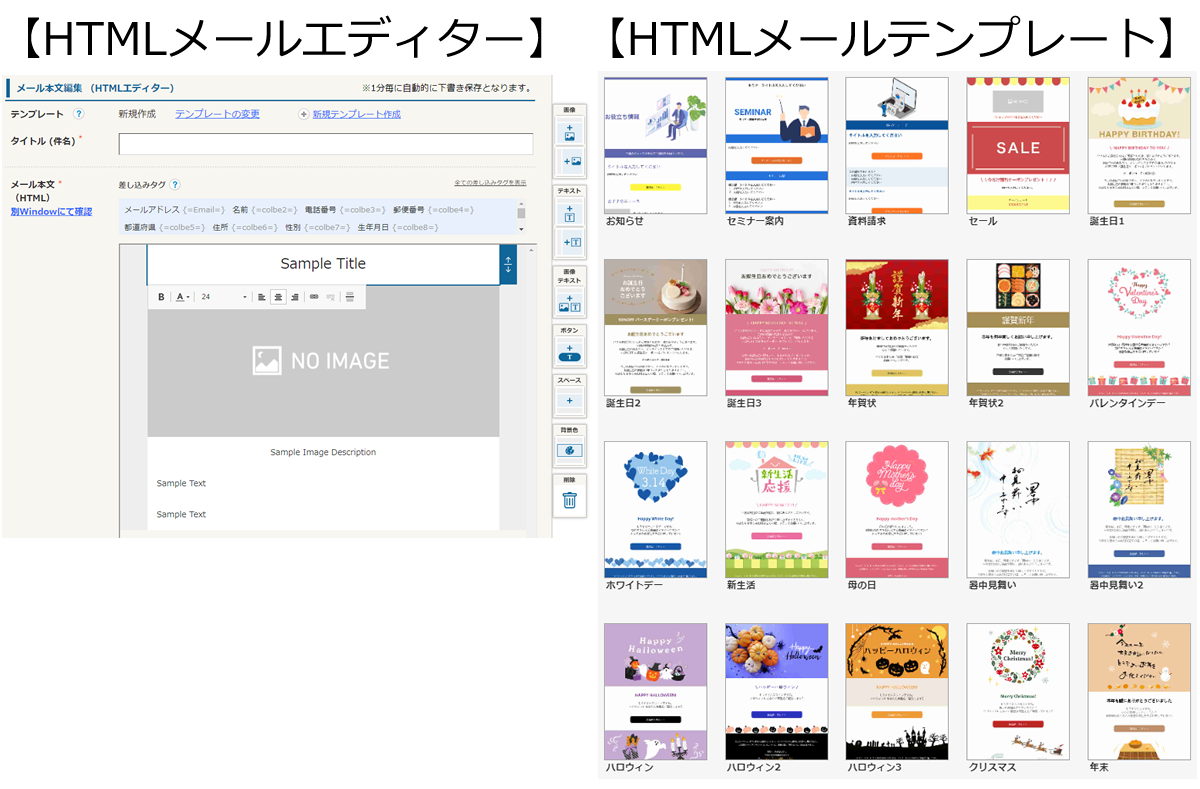
Task: Click the タイトル (件名) input field
Action: pos(325,144)
